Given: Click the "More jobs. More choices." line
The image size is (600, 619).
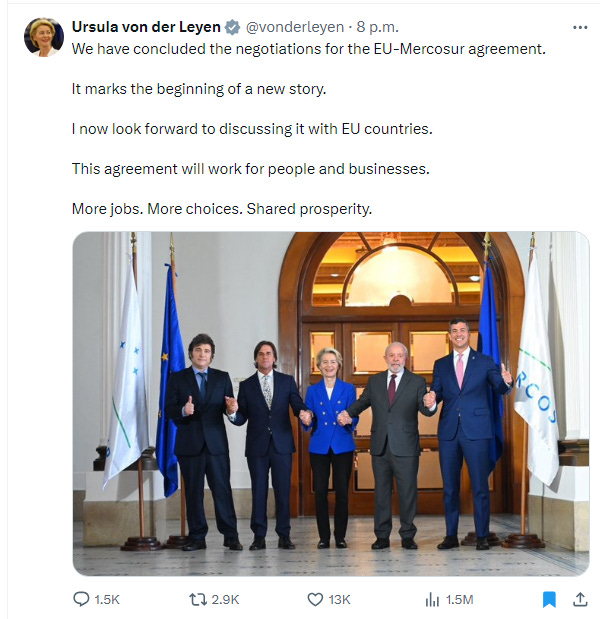Looking at the screenshot, I should click(222, 209).
